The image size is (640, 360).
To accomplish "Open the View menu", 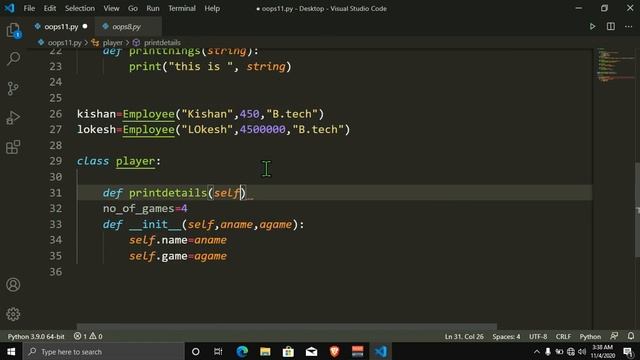I will [x=111, y=8].
